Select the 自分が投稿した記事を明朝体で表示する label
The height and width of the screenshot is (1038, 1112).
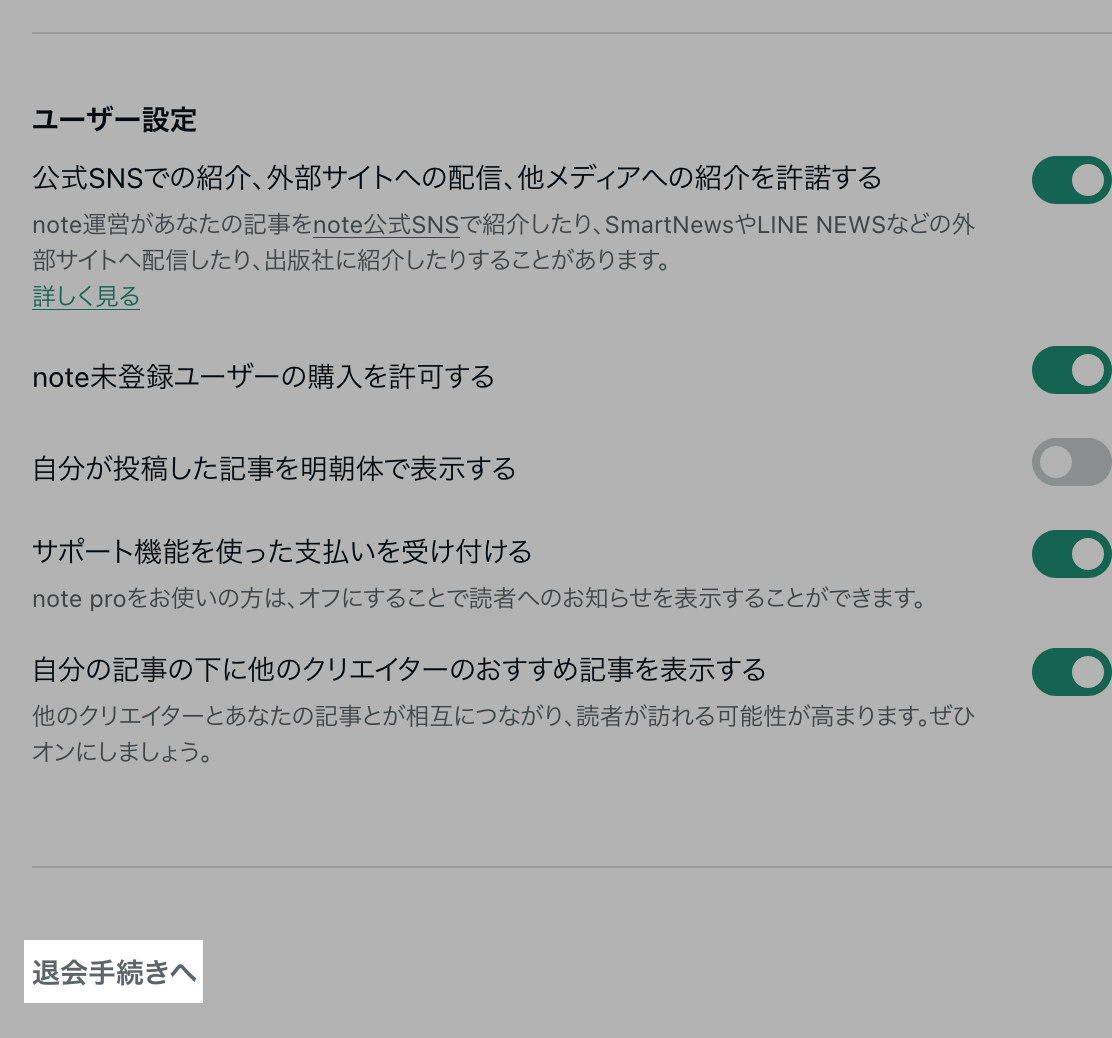274,468
